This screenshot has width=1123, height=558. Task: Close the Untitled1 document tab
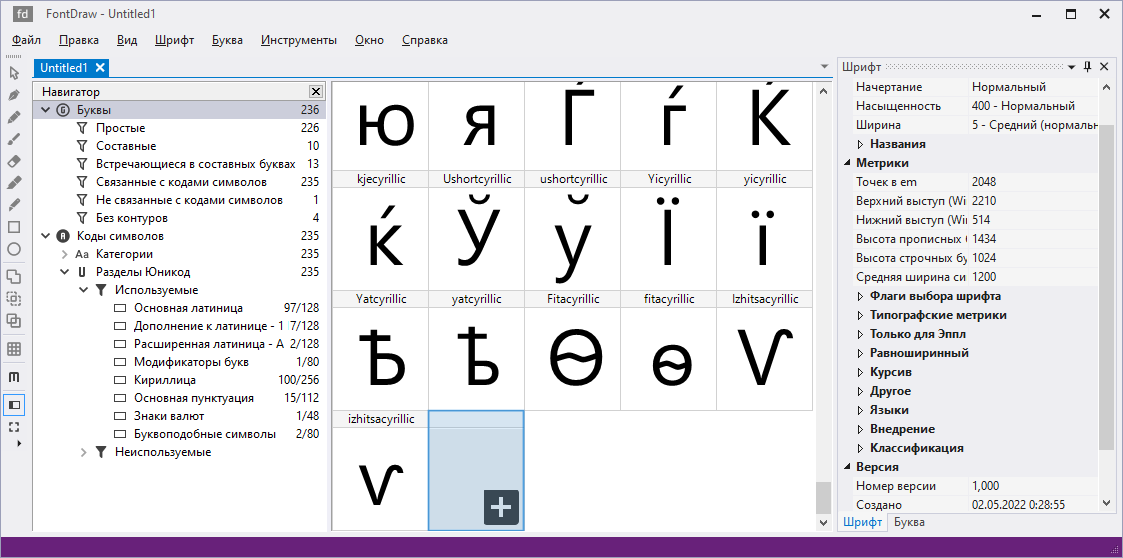(x=100, y=67)
